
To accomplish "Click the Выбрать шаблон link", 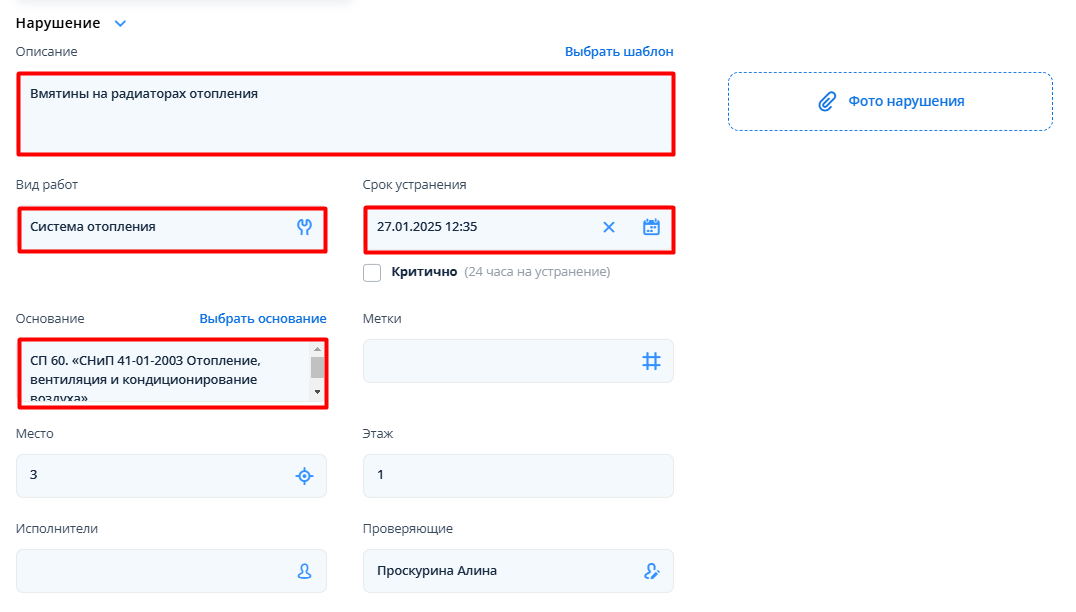I will [x=619, y=51].
